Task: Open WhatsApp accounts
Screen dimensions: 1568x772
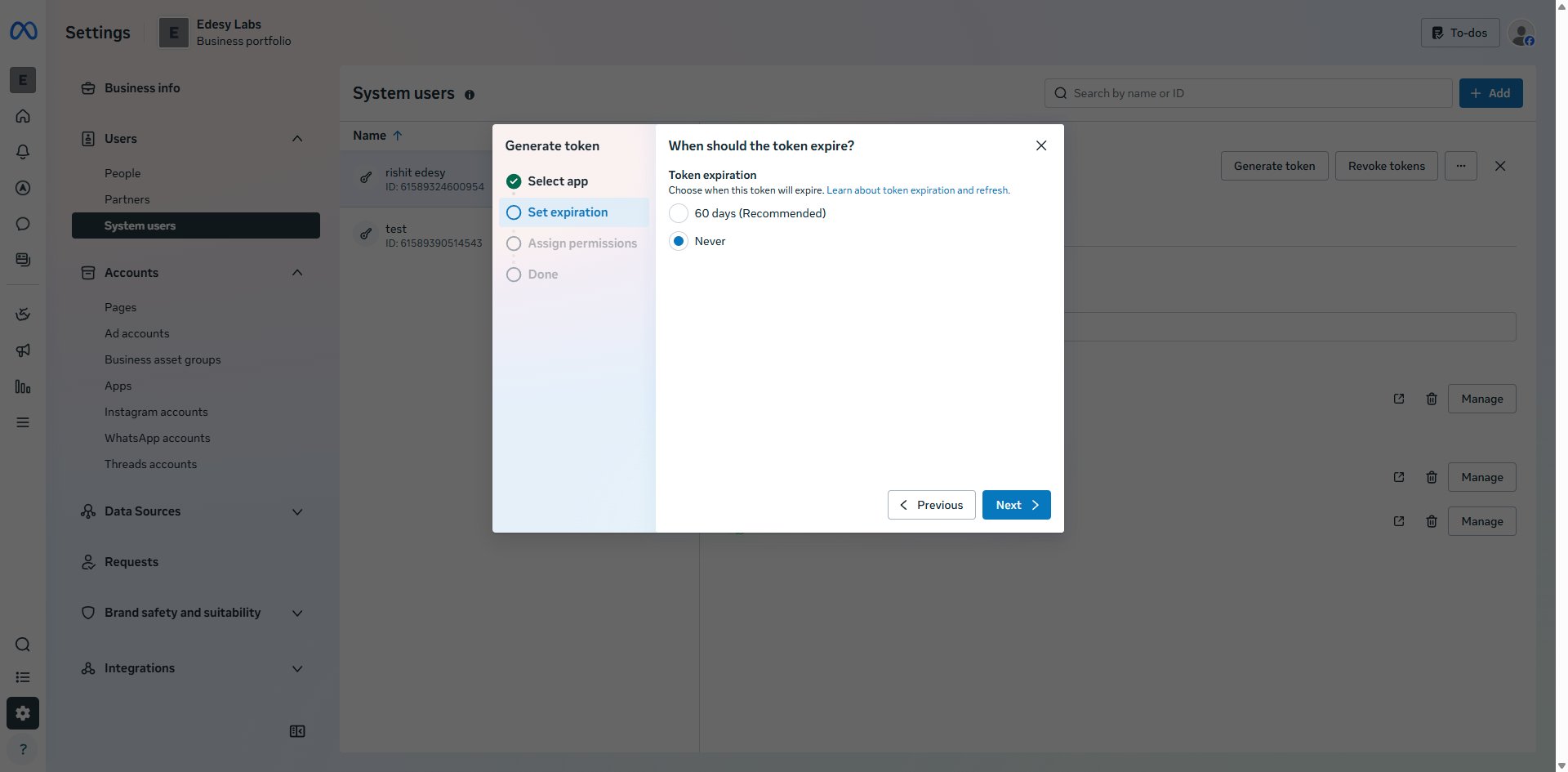Action: pos(158,438)
